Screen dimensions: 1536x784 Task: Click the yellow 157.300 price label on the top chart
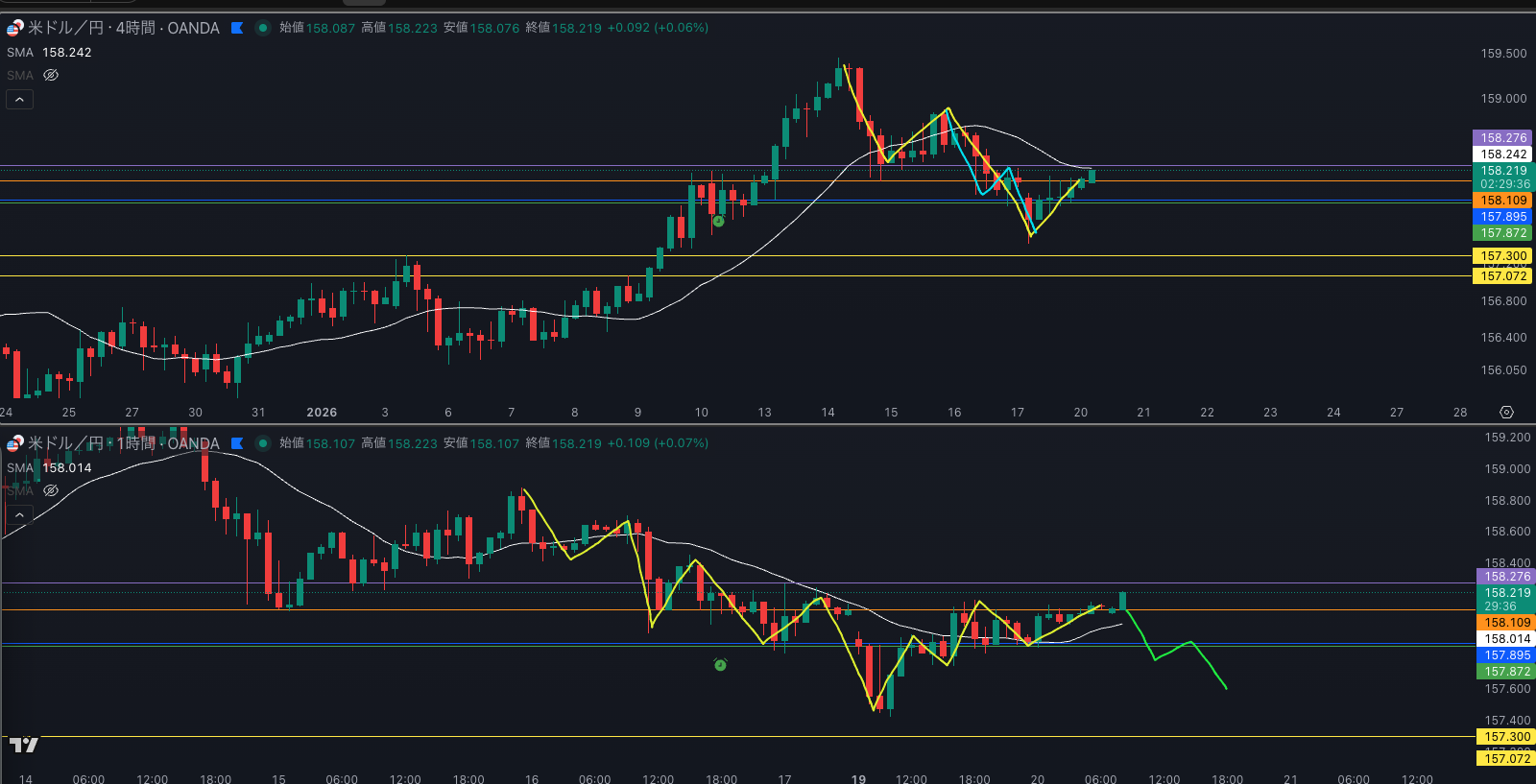click(x=1502, y=256)
